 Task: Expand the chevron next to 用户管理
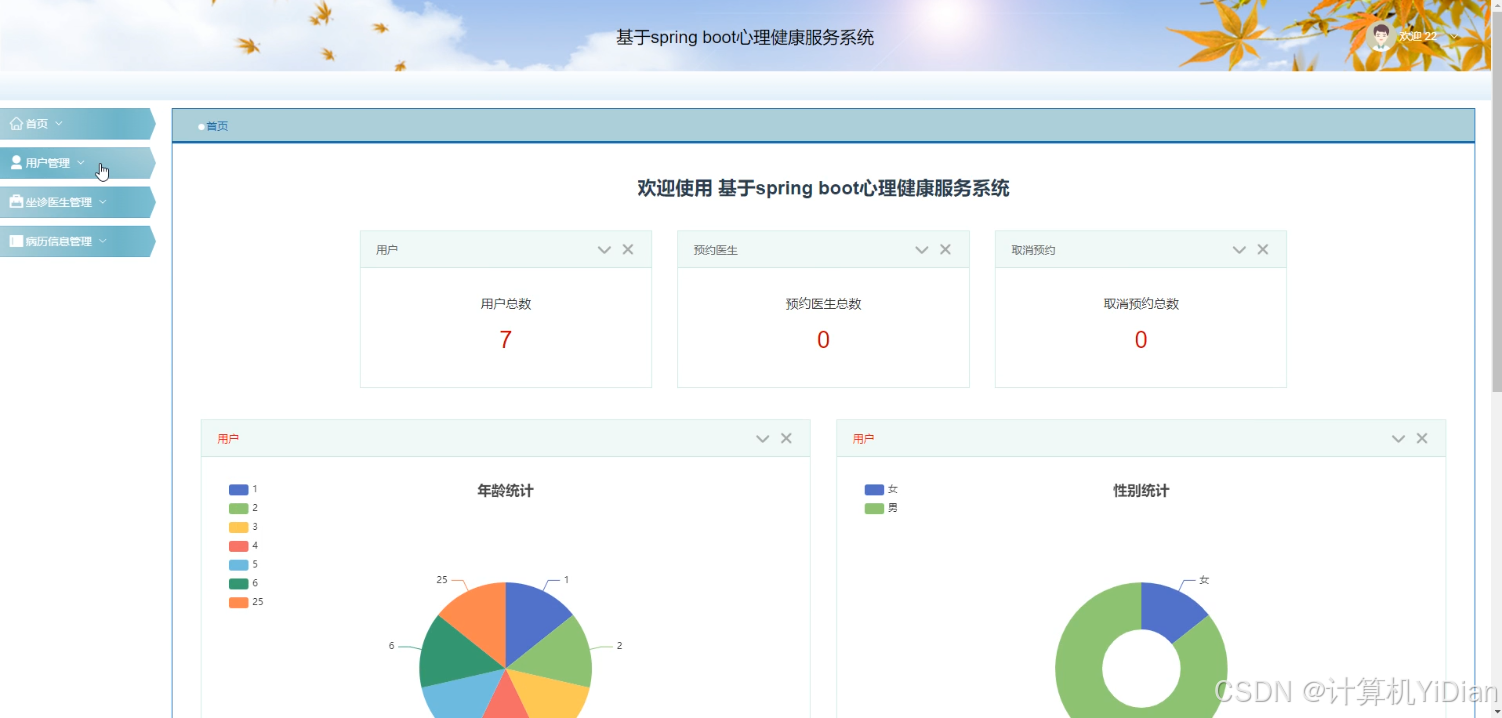coord(81,163)
